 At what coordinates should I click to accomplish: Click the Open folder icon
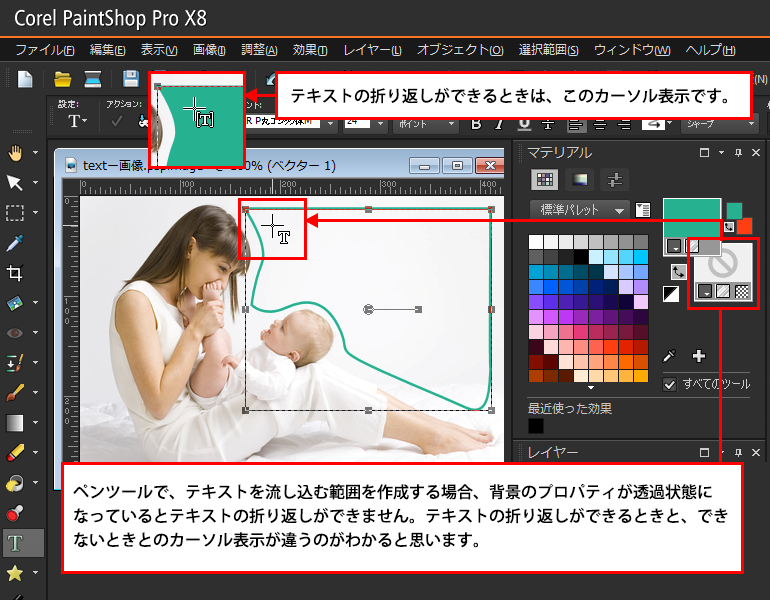coord(62,79)
